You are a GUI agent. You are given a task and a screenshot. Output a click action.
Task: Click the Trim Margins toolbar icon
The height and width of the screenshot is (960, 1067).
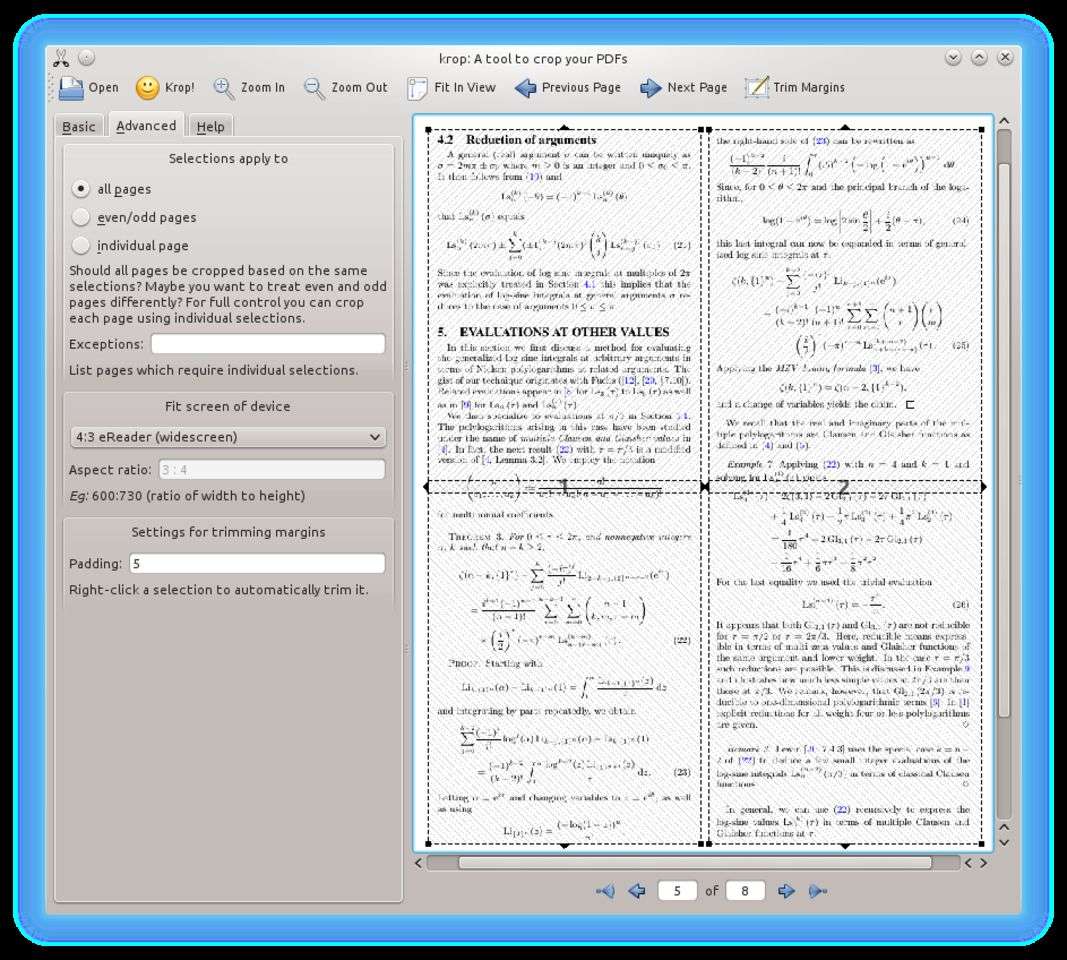coord(757,88)
